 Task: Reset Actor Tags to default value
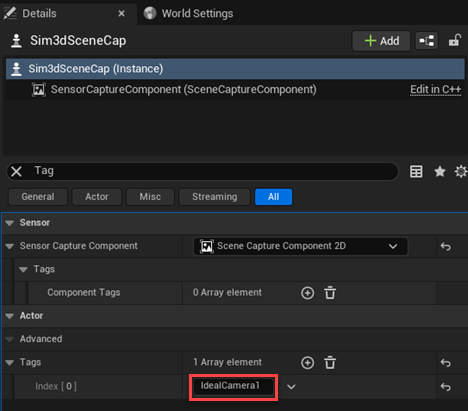point(446,363)
